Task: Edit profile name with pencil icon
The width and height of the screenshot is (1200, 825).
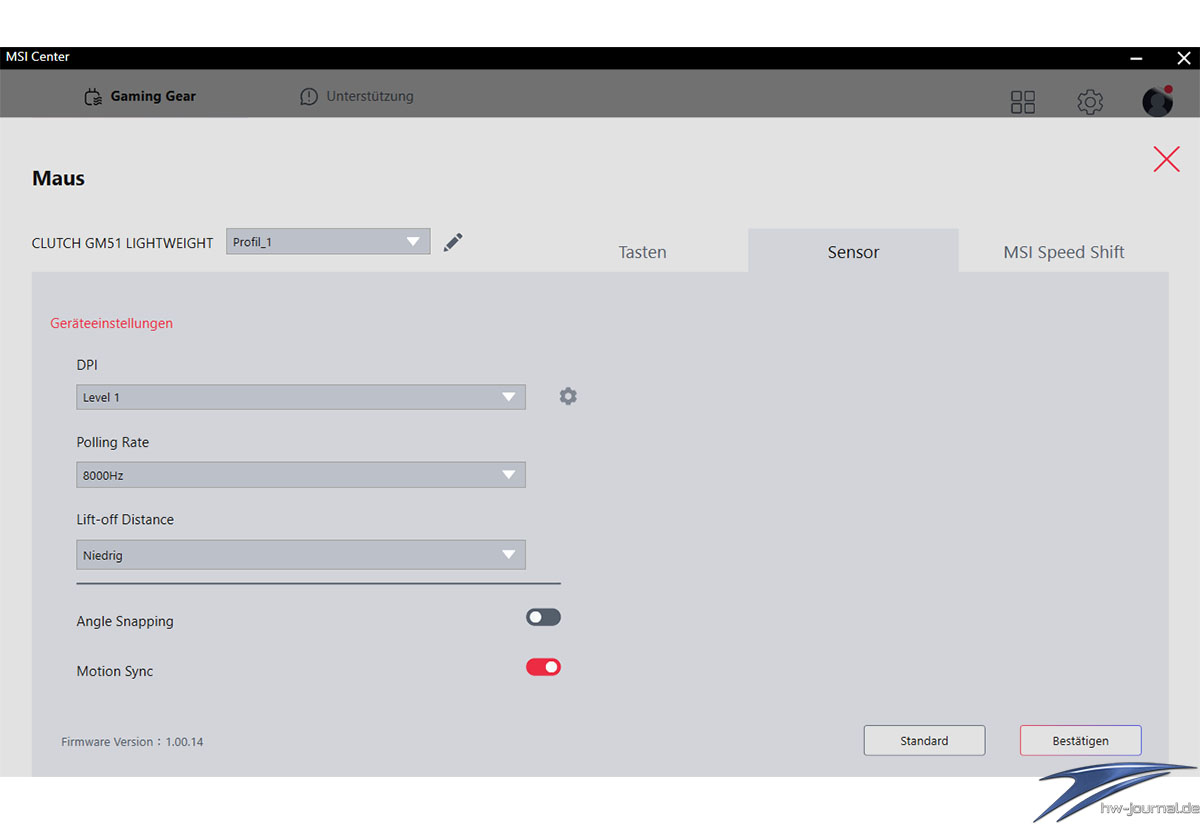Action: 453,242
